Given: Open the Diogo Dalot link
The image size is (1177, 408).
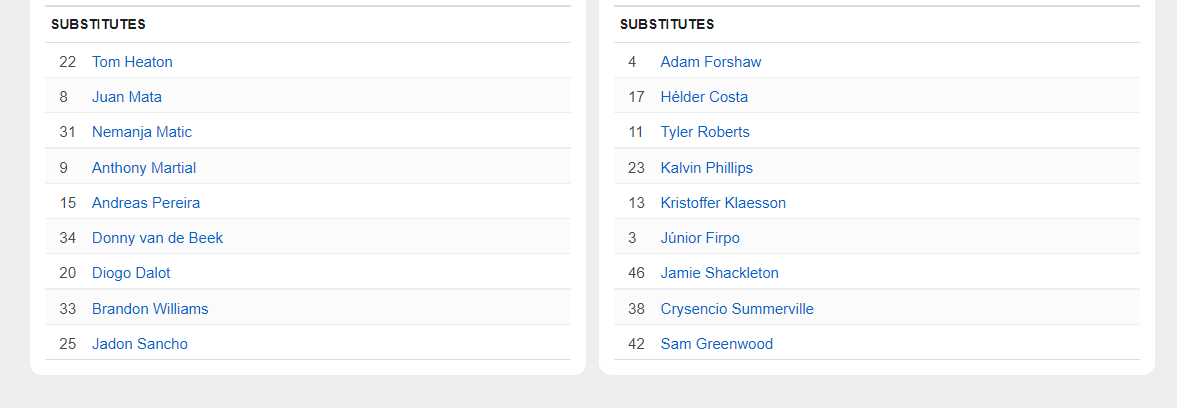Looking at the screenshot, I should 131,273.
